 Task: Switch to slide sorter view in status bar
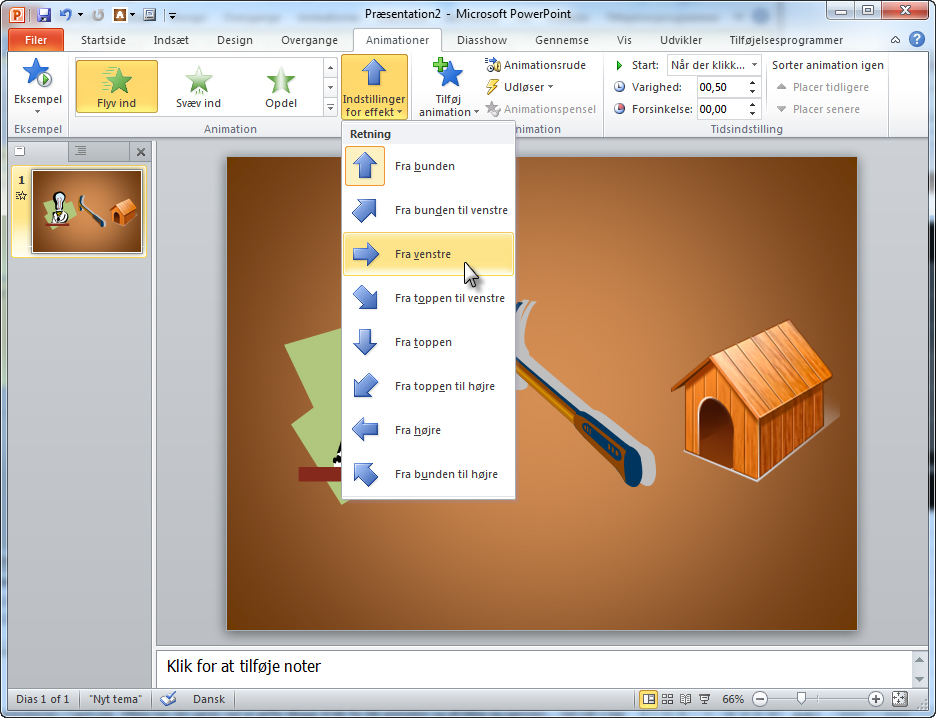[668, 699]
